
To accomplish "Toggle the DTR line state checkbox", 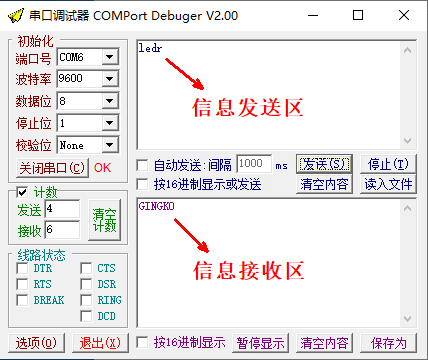I will [x=22, y=268].
